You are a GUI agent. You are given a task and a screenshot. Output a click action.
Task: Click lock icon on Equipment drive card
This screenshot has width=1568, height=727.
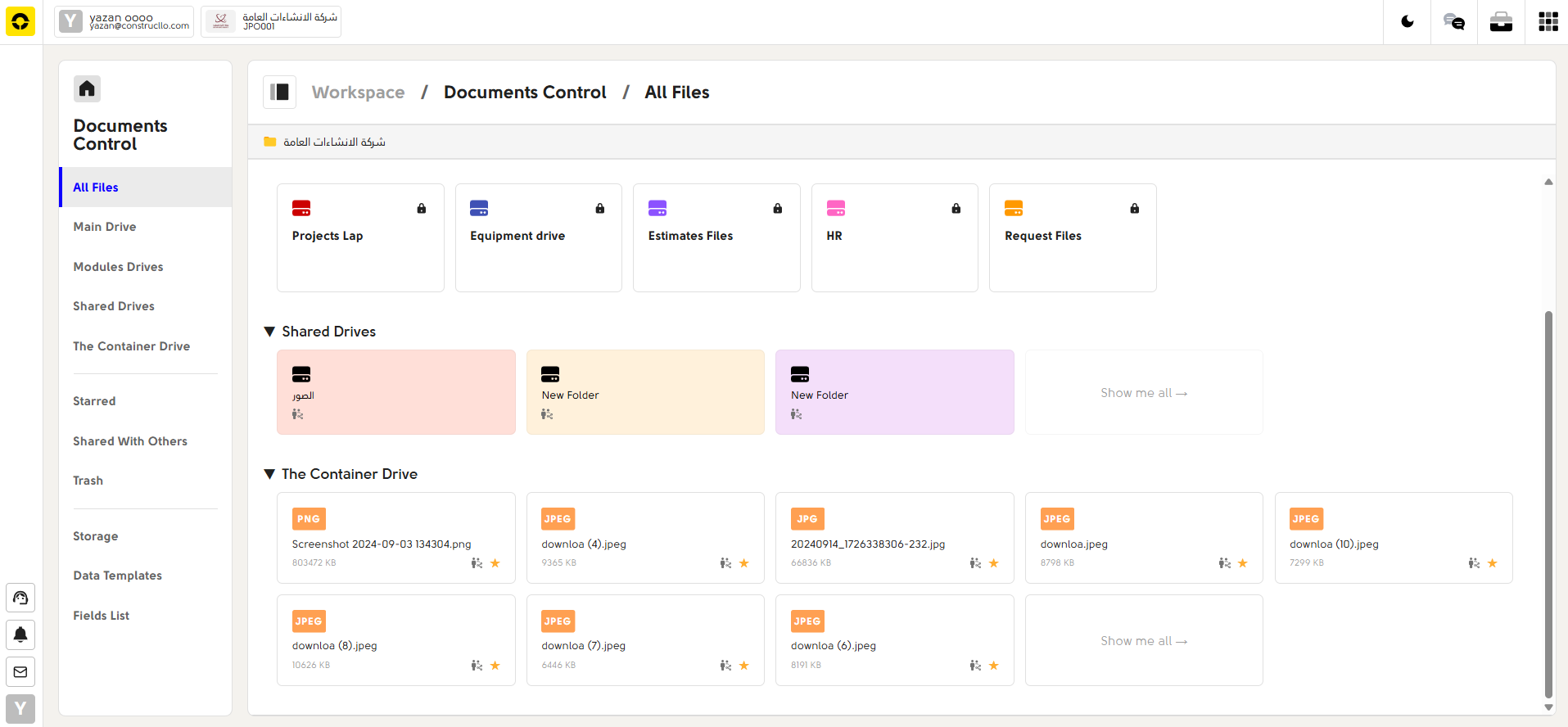point(600,209)
